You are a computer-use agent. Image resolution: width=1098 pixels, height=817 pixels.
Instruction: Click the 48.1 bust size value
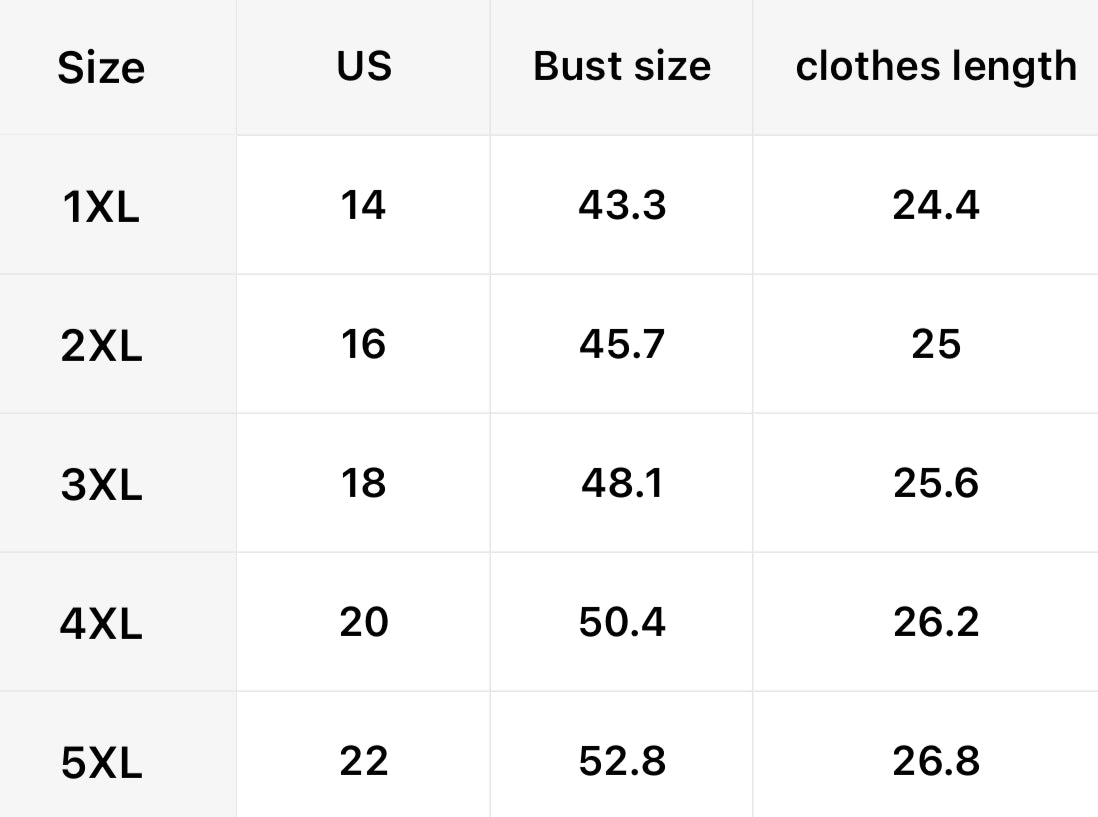coord(622,483)
